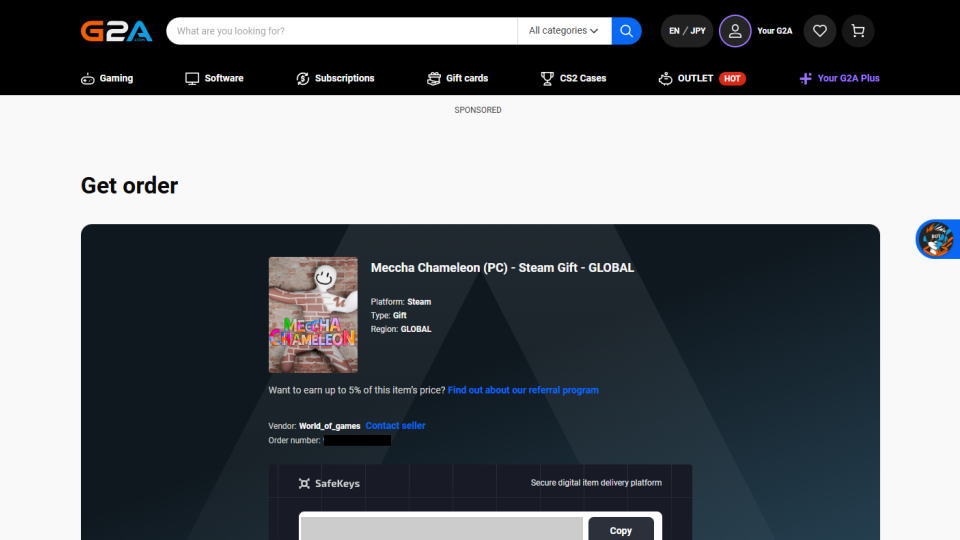Open the shopping cart icon
Viewport: 960px width, 540px height.
tap(858, 31)
